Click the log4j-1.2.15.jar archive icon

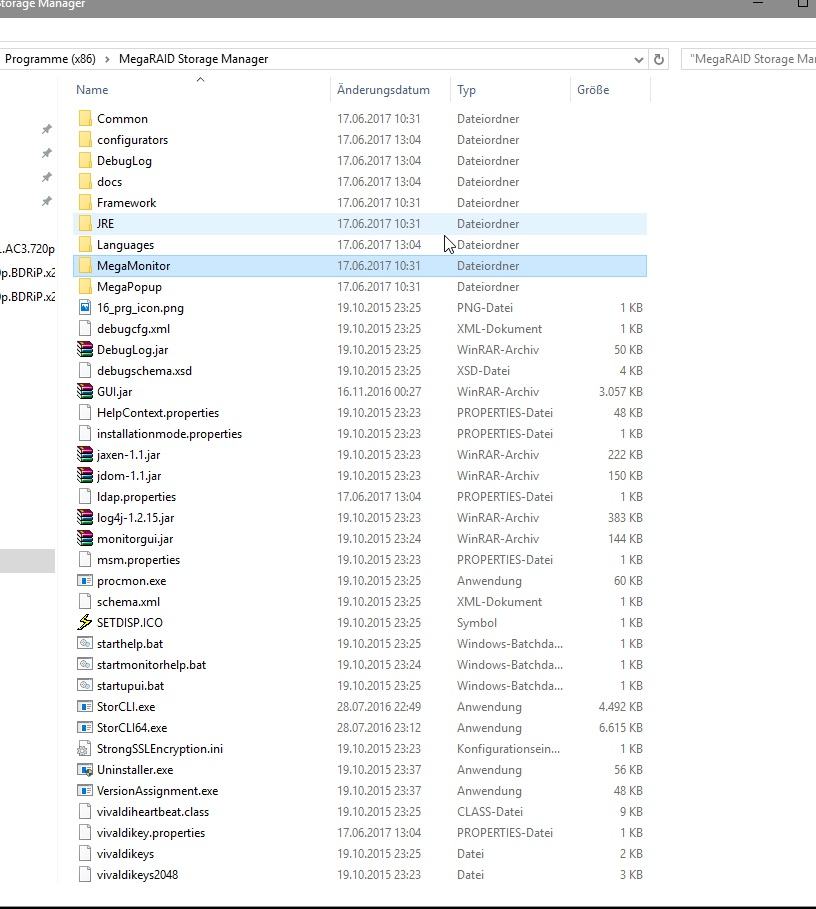tap(85, 518)
